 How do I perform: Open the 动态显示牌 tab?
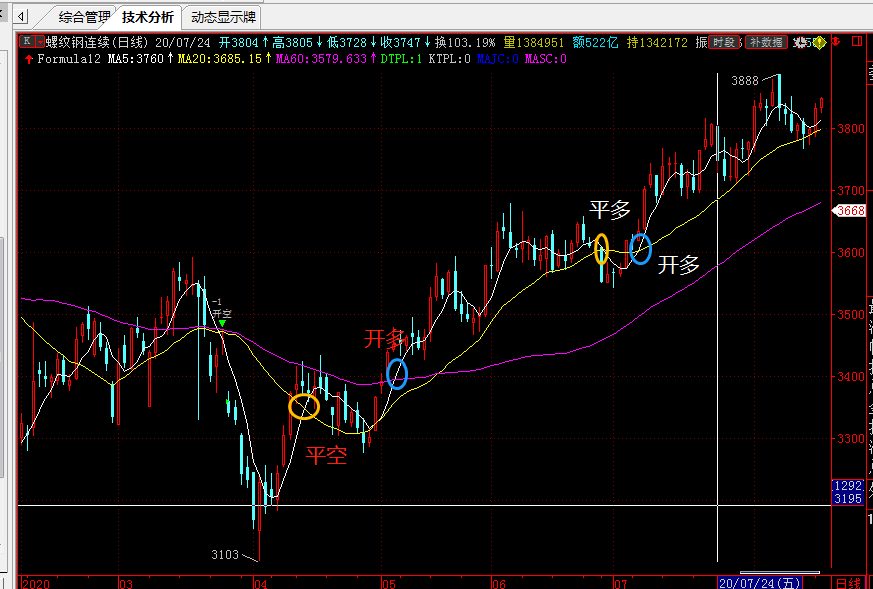(223, 17)
